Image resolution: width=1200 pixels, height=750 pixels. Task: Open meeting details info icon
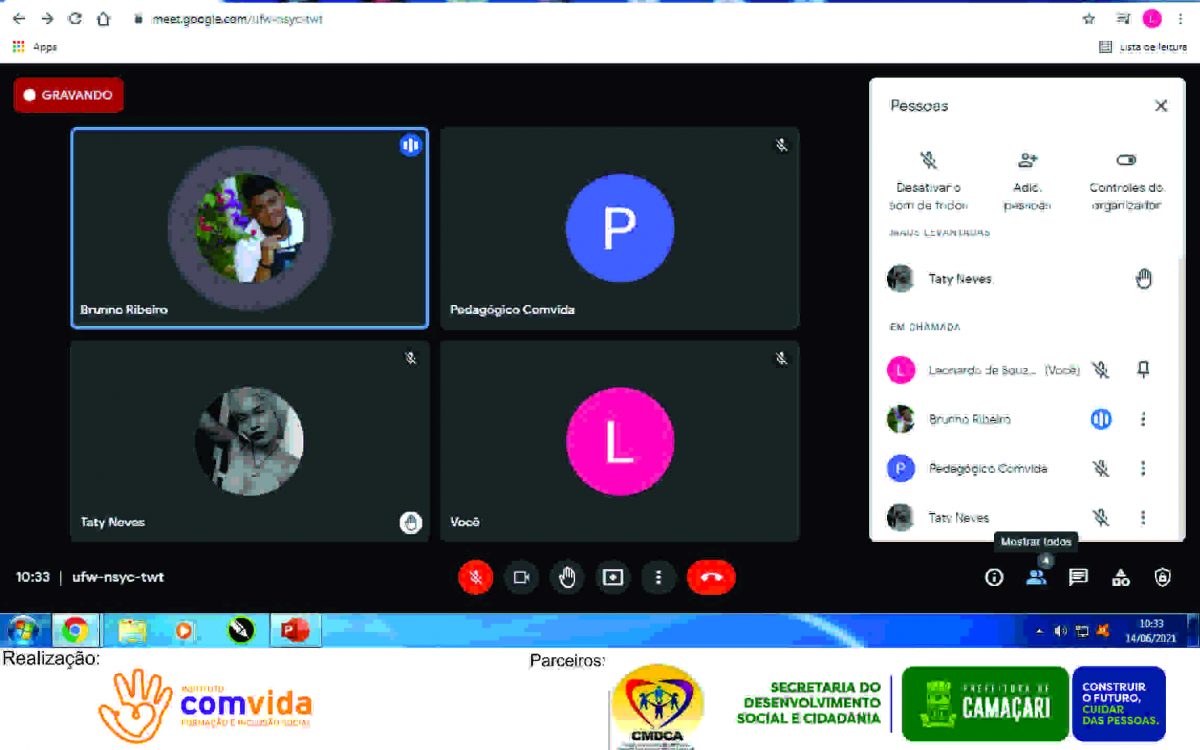click(x=994, y=577)
